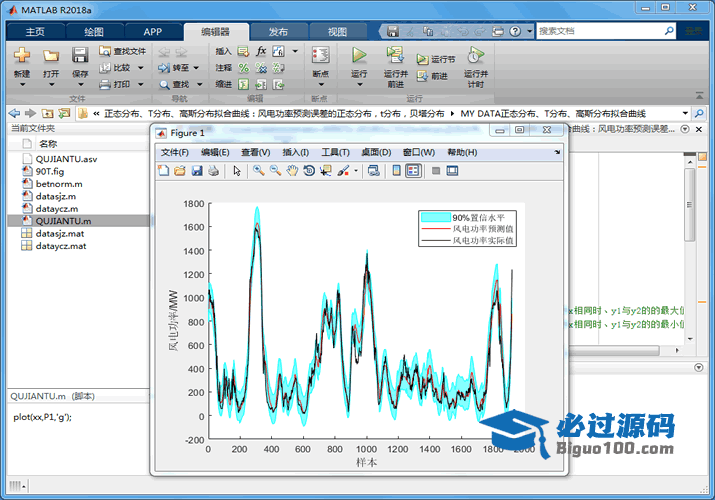715x500 pixels.
Task: Click the Print Figure icon
Action: [x=213, y=171]
